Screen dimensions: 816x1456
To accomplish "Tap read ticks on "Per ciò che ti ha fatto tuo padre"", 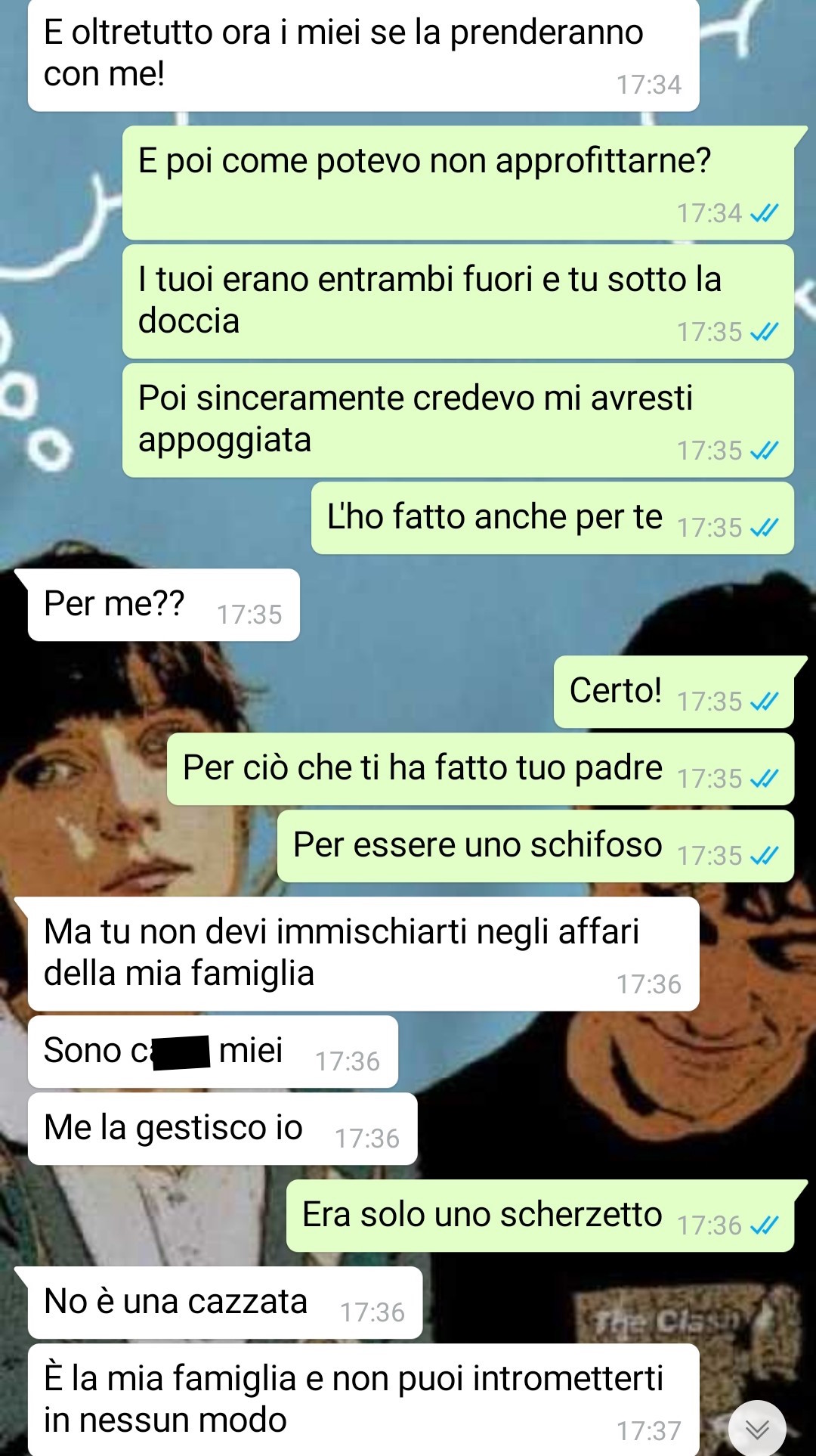I will (764, 779).
